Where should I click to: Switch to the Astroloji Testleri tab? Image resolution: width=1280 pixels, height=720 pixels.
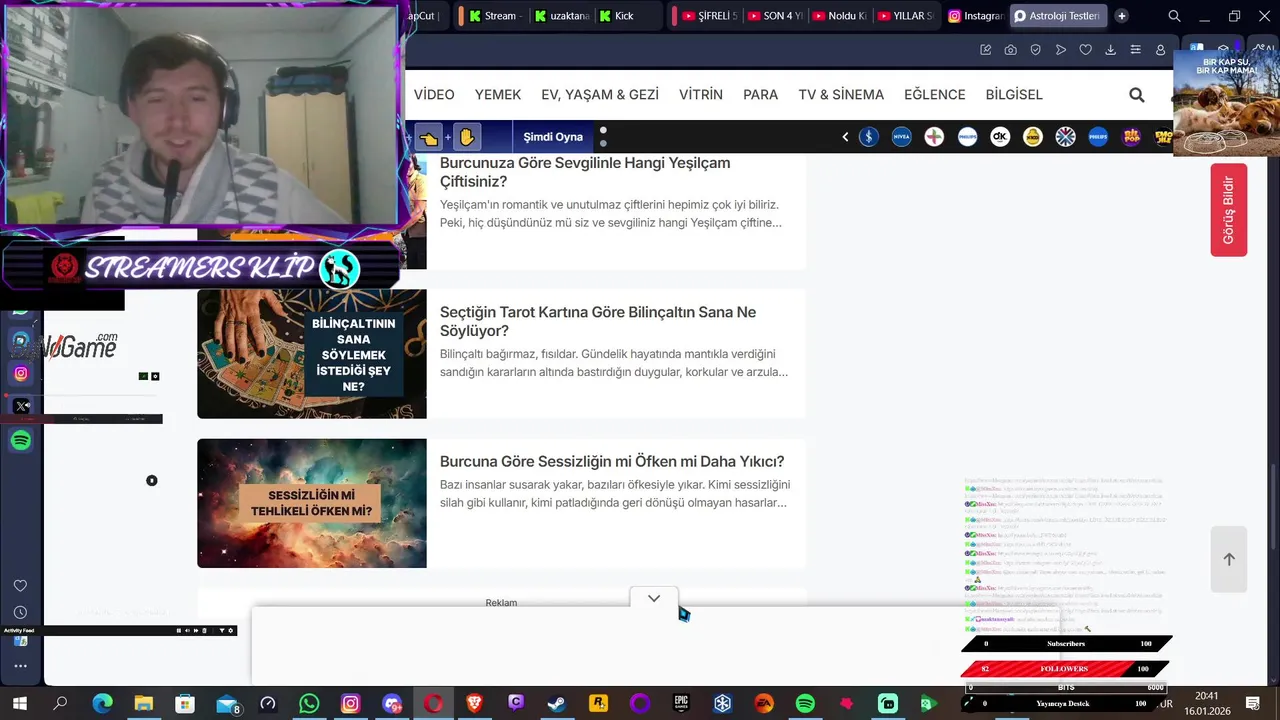click(x=1058, y=16)
